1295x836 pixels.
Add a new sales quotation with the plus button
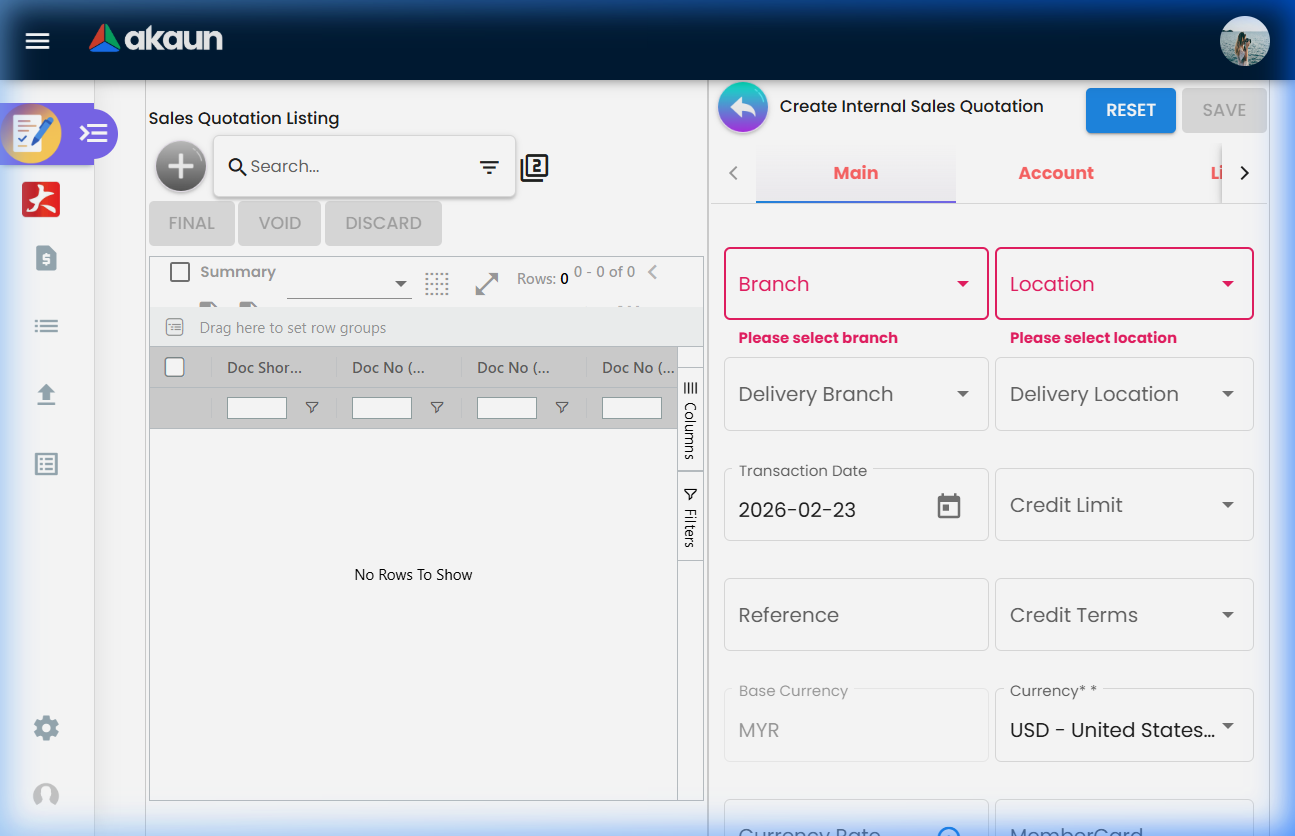(x=180, y=166)
